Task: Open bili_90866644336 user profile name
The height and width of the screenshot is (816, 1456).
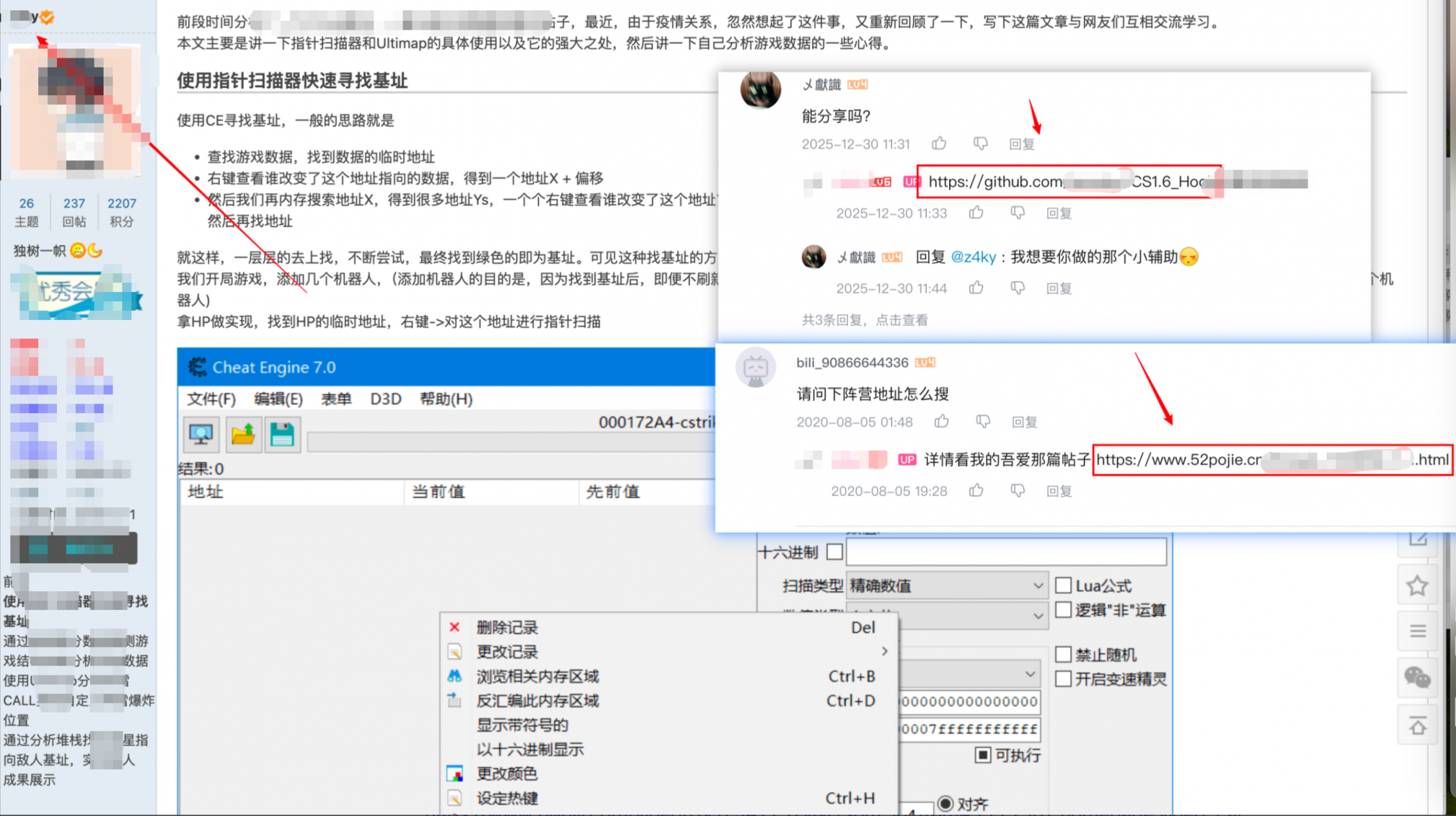Action: click(x=852, y=363)
